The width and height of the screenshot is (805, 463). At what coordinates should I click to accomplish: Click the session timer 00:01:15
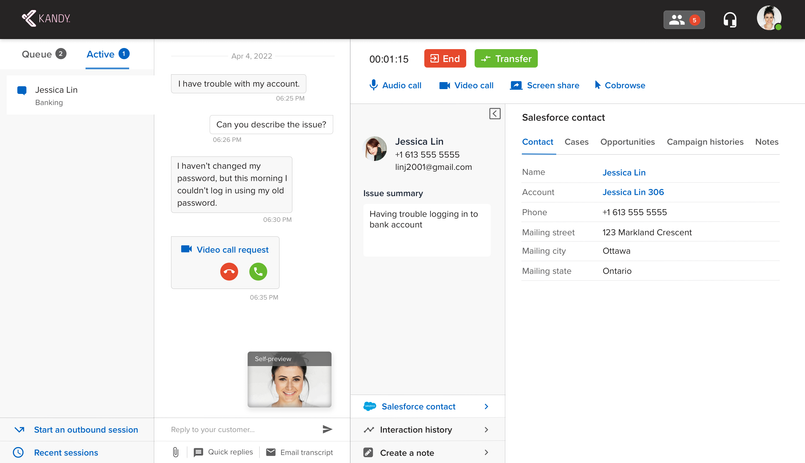coord(389,59)
